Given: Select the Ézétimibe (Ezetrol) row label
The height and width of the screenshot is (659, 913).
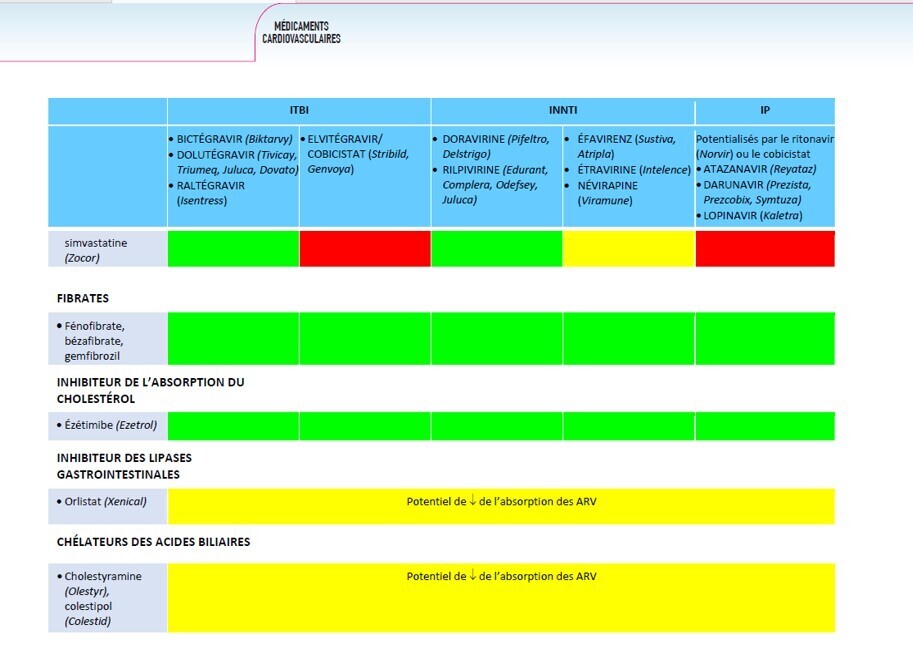Looking at the screenshot, I should click(108, 426).
